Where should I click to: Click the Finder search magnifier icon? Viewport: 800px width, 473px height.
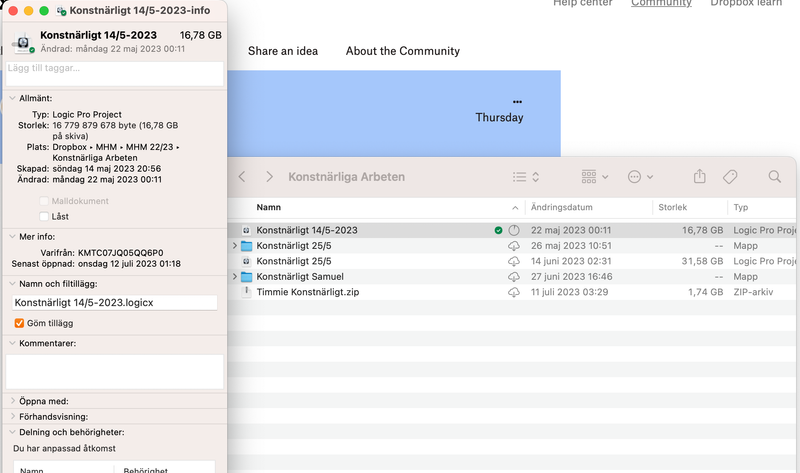(775, 177)
